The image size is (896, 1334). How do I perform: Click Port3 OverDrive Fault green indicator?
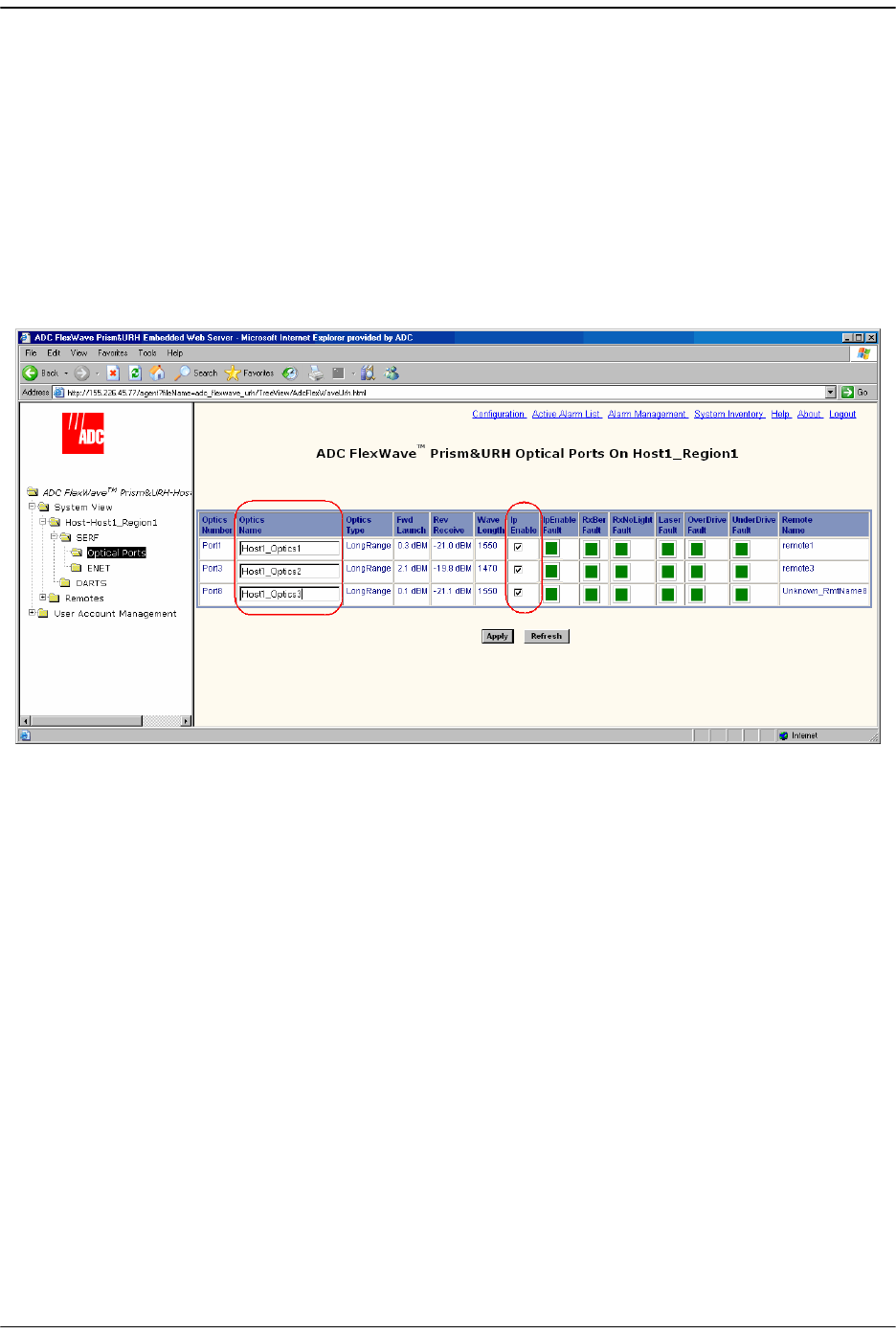697,572
